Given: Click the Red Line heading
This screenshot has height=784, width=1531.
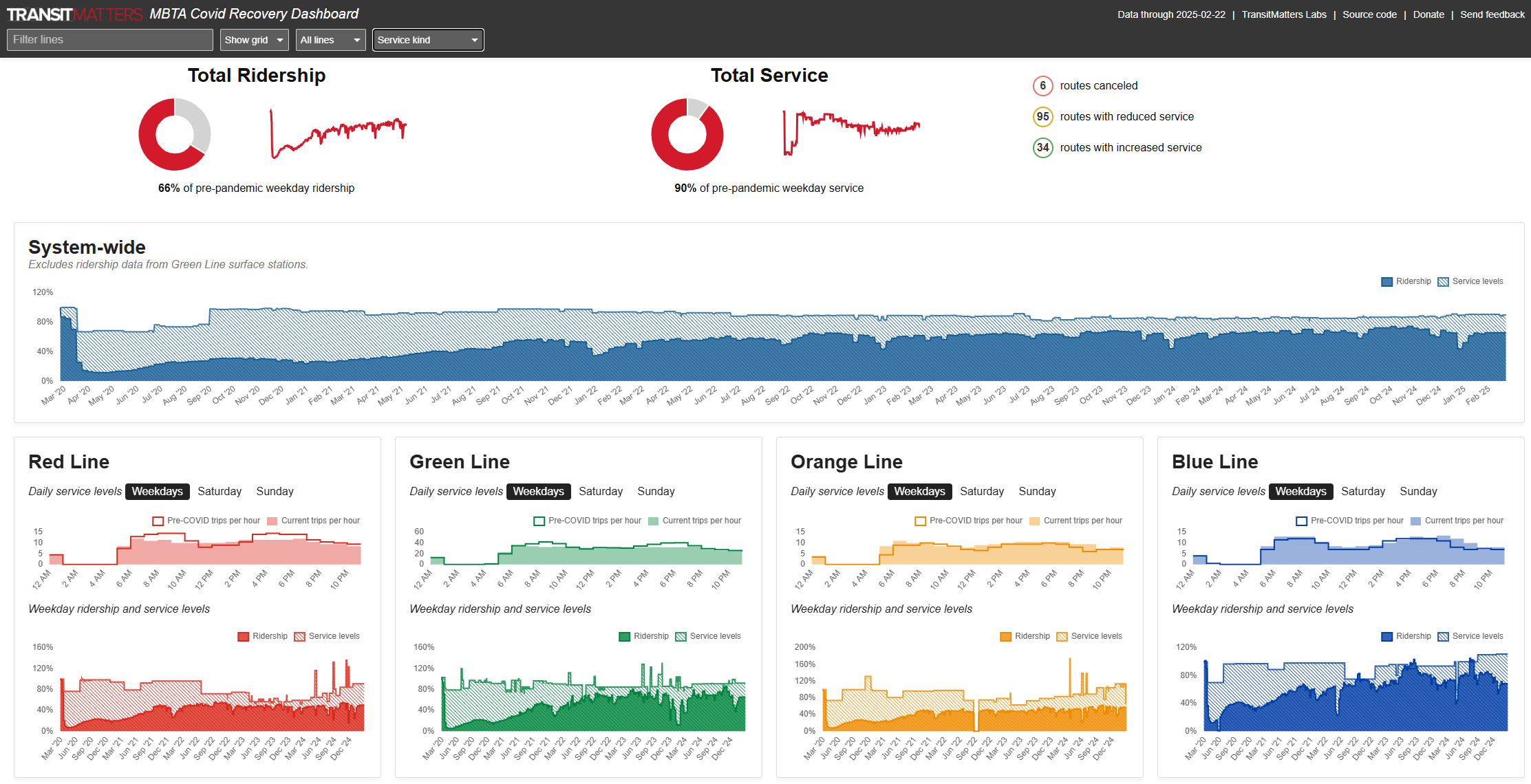Looking at the screenshot, I should (x=69, y=462).
